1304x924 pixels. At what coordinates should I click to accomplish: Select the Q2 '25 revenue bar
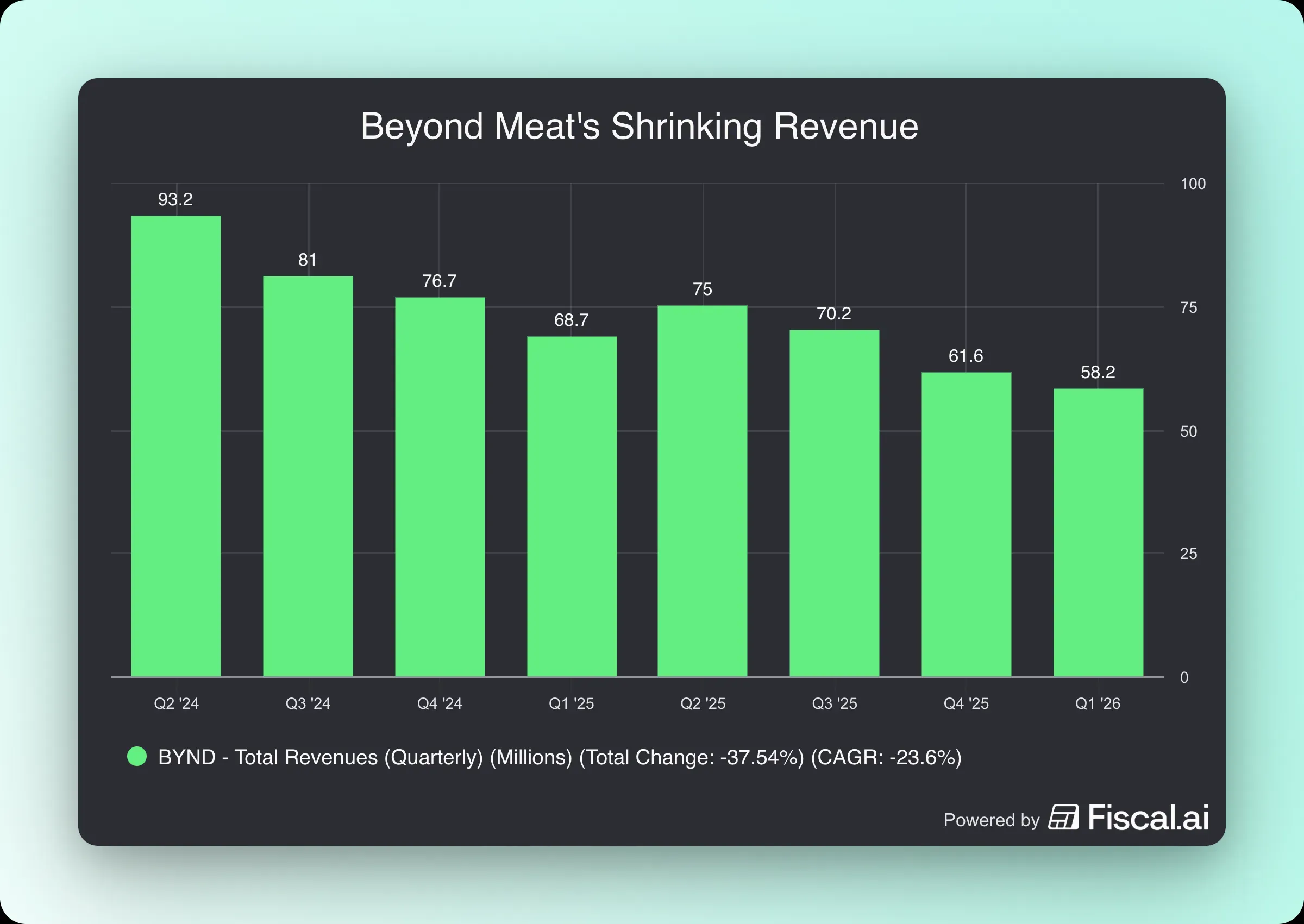[703, 492]
